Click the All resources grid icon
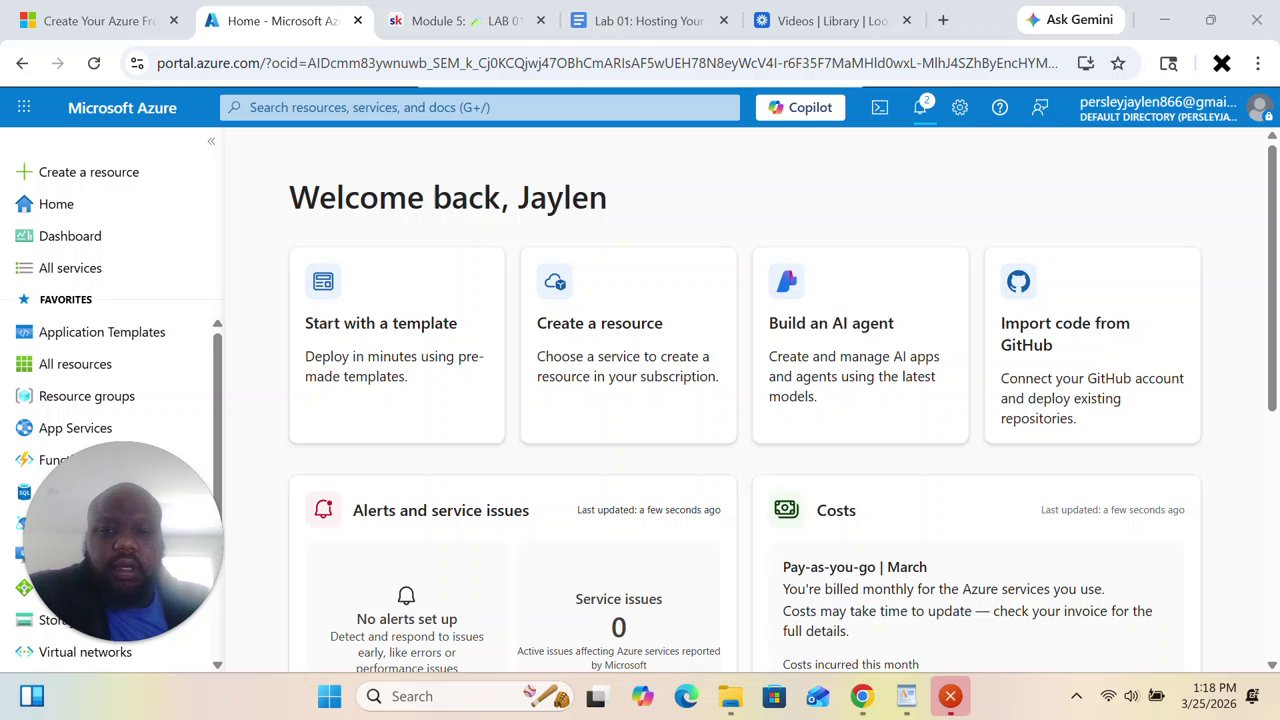Screen dimensions: 1280x720 24,364
